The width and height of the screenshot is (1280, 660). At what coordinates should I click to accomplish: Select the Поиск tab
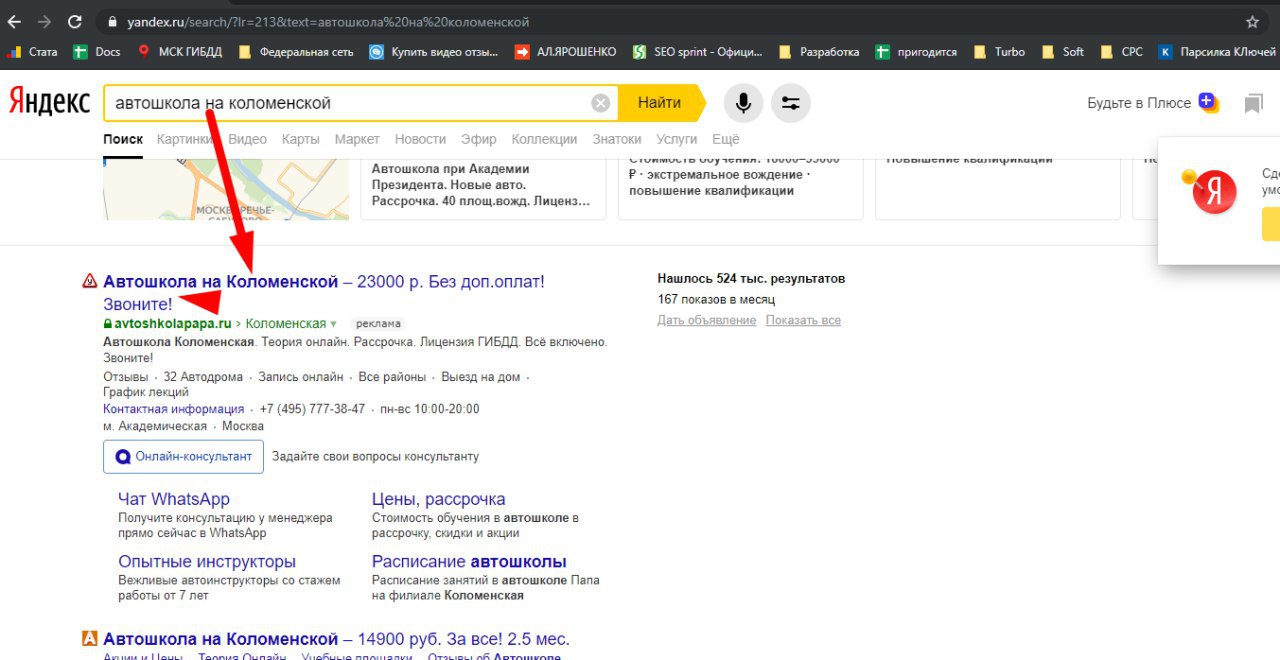point(123,139)
